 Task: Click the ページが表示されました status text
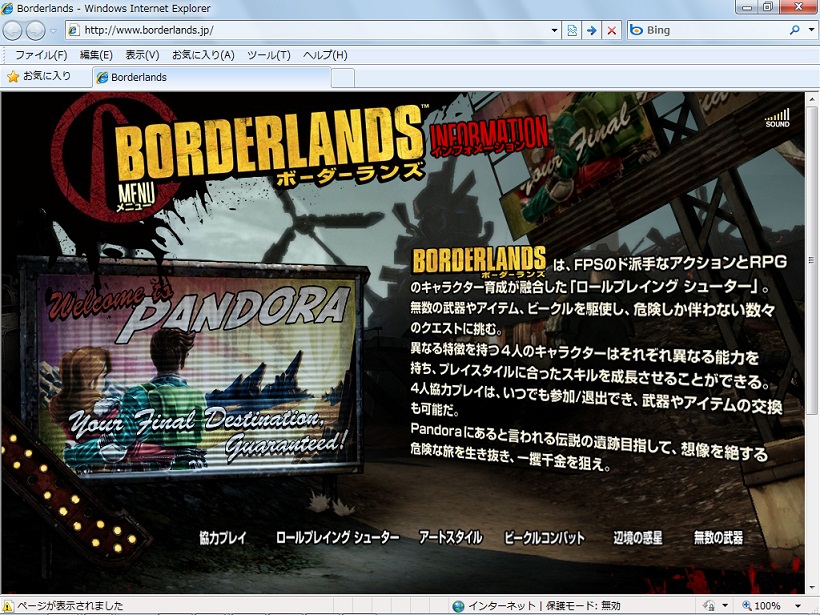[70, 606]
